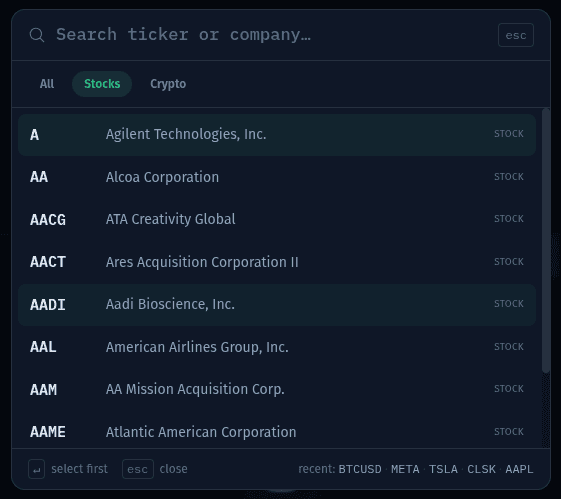The height and width of the screenshot is (499, 561).
Task: Open Ares Acquisition Corporation II entry
Action: (x=277, y=262)
